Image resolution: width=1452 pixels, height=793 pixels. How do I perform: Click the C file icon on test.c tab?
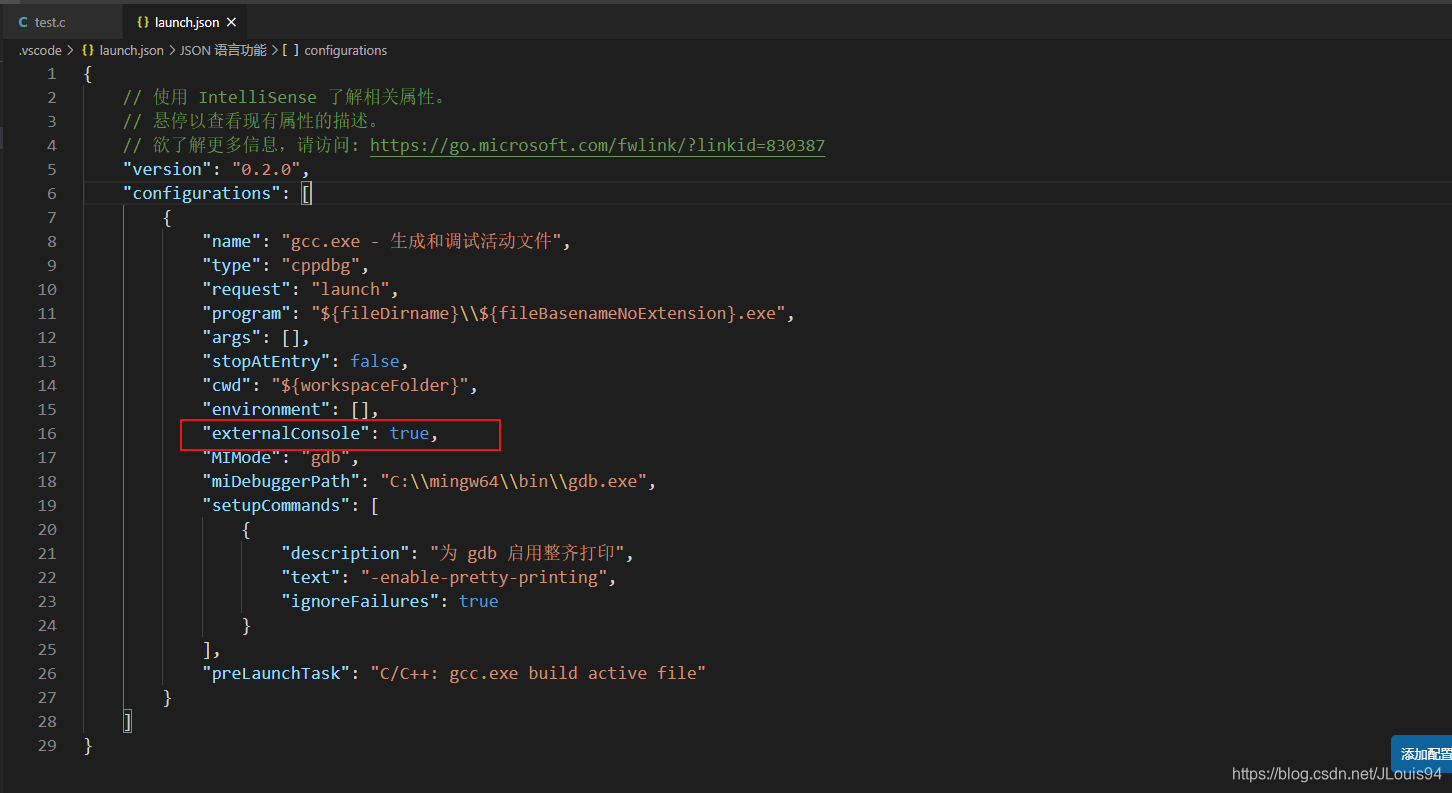(23, 22)
